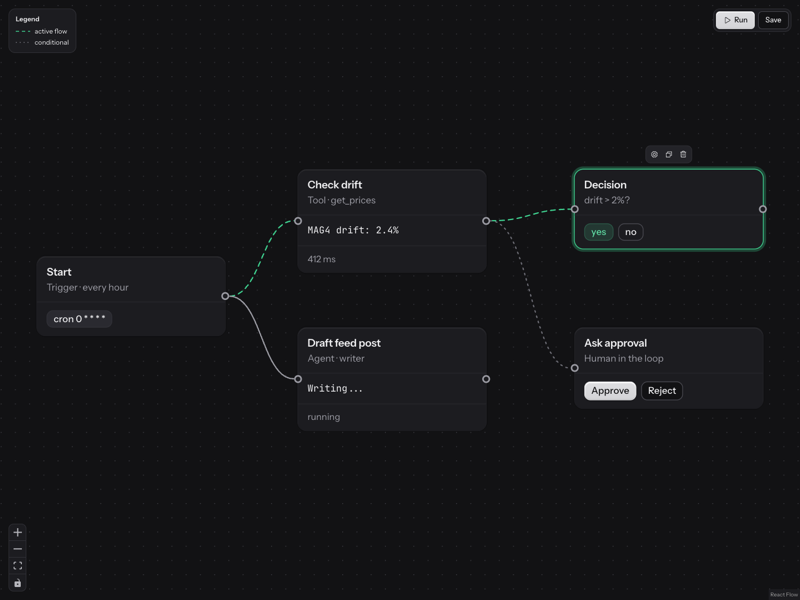The height and width of the screenshot is (600, 800).
Task: Select the Ask approval node title
Action: [615, 343]
